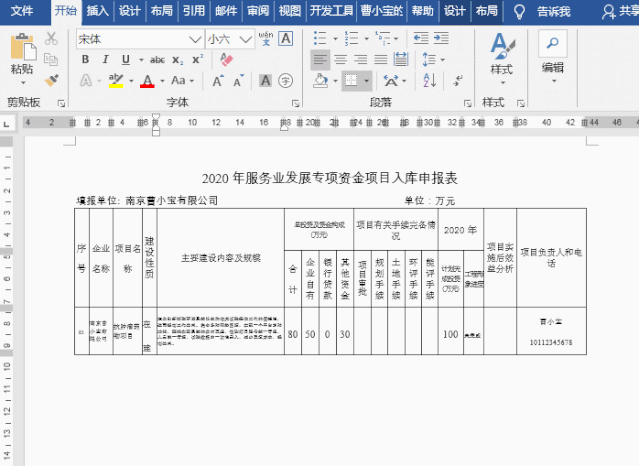The width and height of the screenshot is (639, 466).
Task: Click the Format Painter brush icon
Action: click(51, 78)
